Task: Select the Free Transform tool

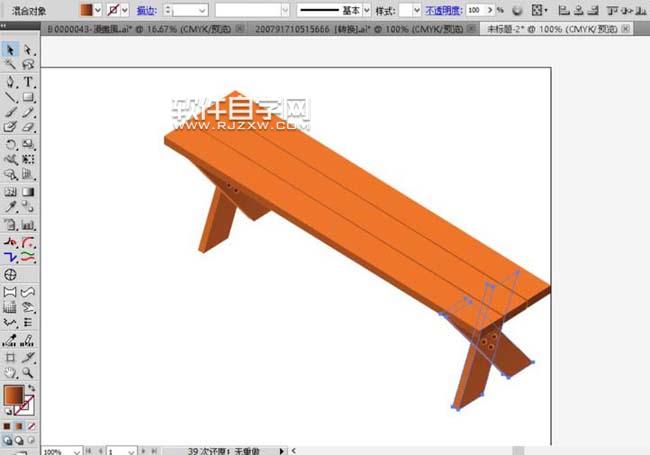Action: (28, 159)
